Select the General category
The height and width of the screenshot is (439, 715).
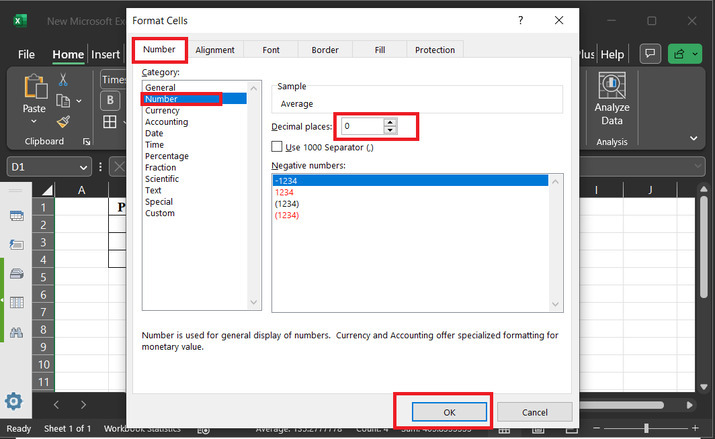[160, 87]
